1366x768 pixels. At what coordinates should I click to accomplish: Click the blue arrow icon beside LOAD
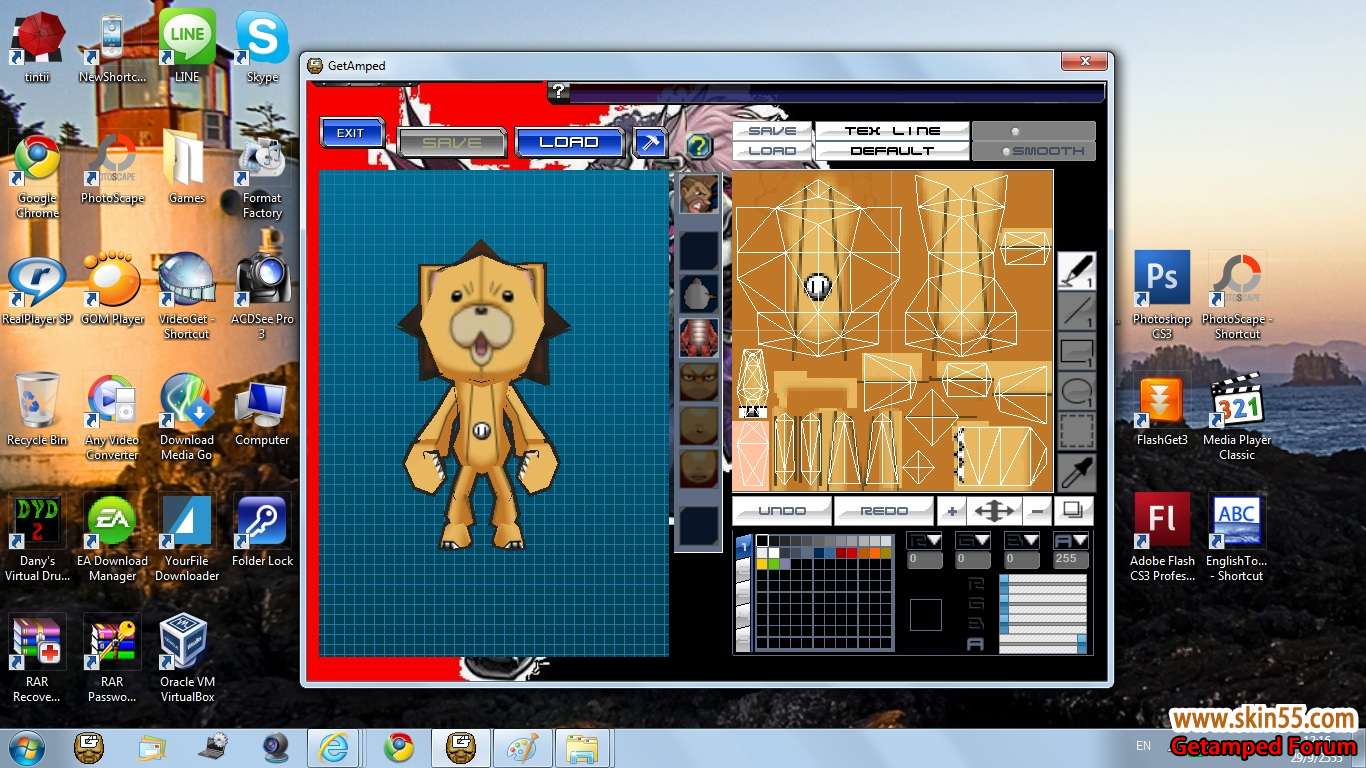click(x=650, y=142)
